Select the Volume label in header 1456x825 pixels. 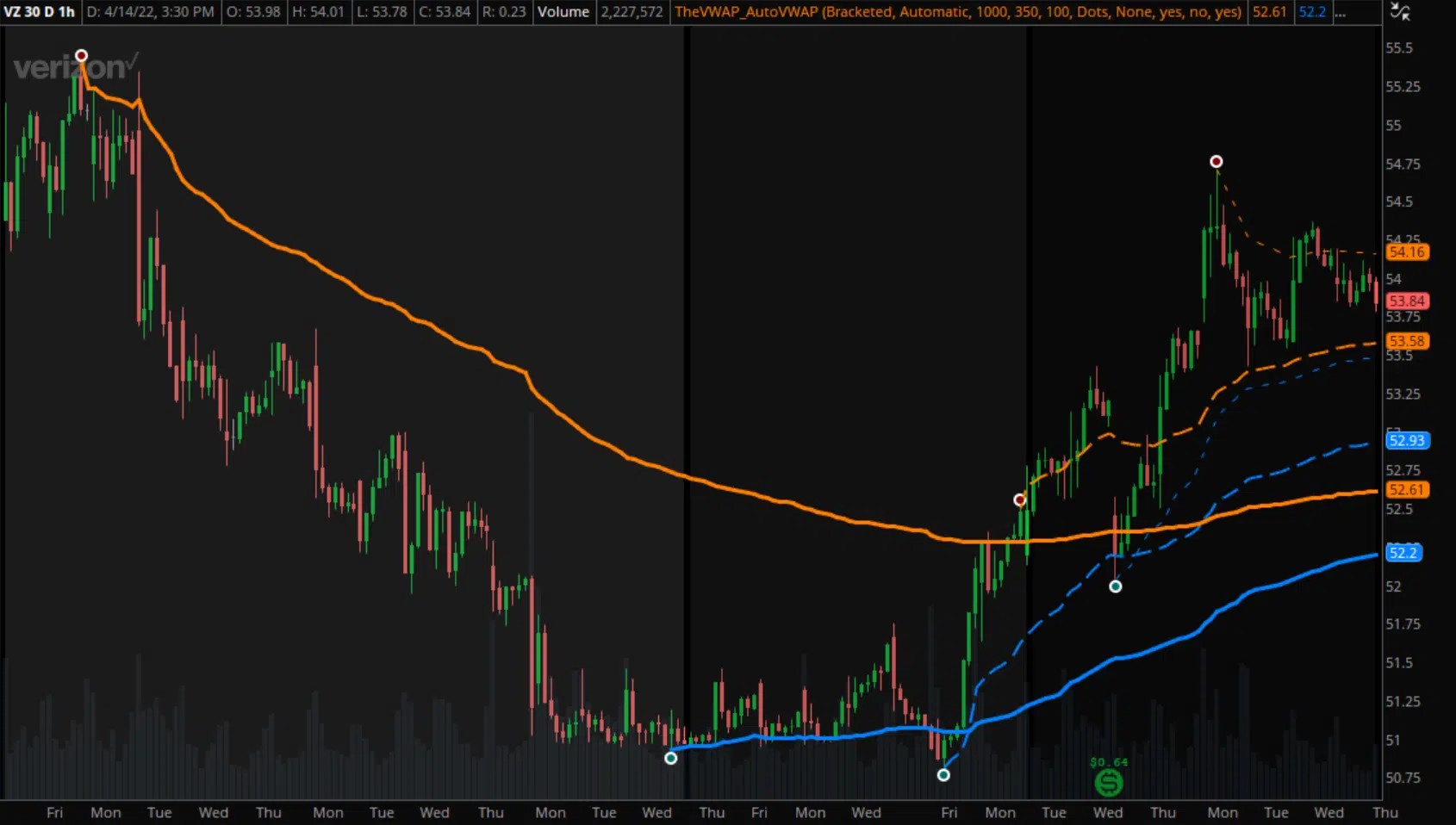[563, 12]
